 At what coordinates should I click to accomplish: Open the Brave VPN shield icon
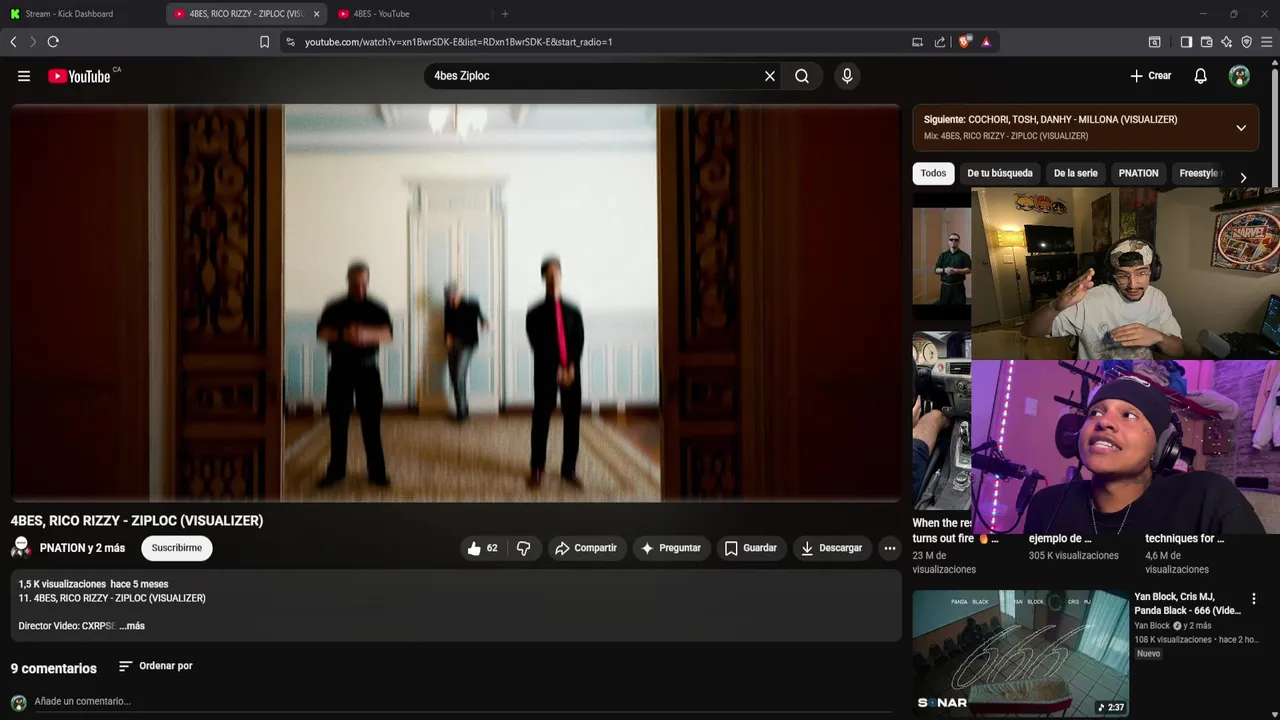(1246, 42)
